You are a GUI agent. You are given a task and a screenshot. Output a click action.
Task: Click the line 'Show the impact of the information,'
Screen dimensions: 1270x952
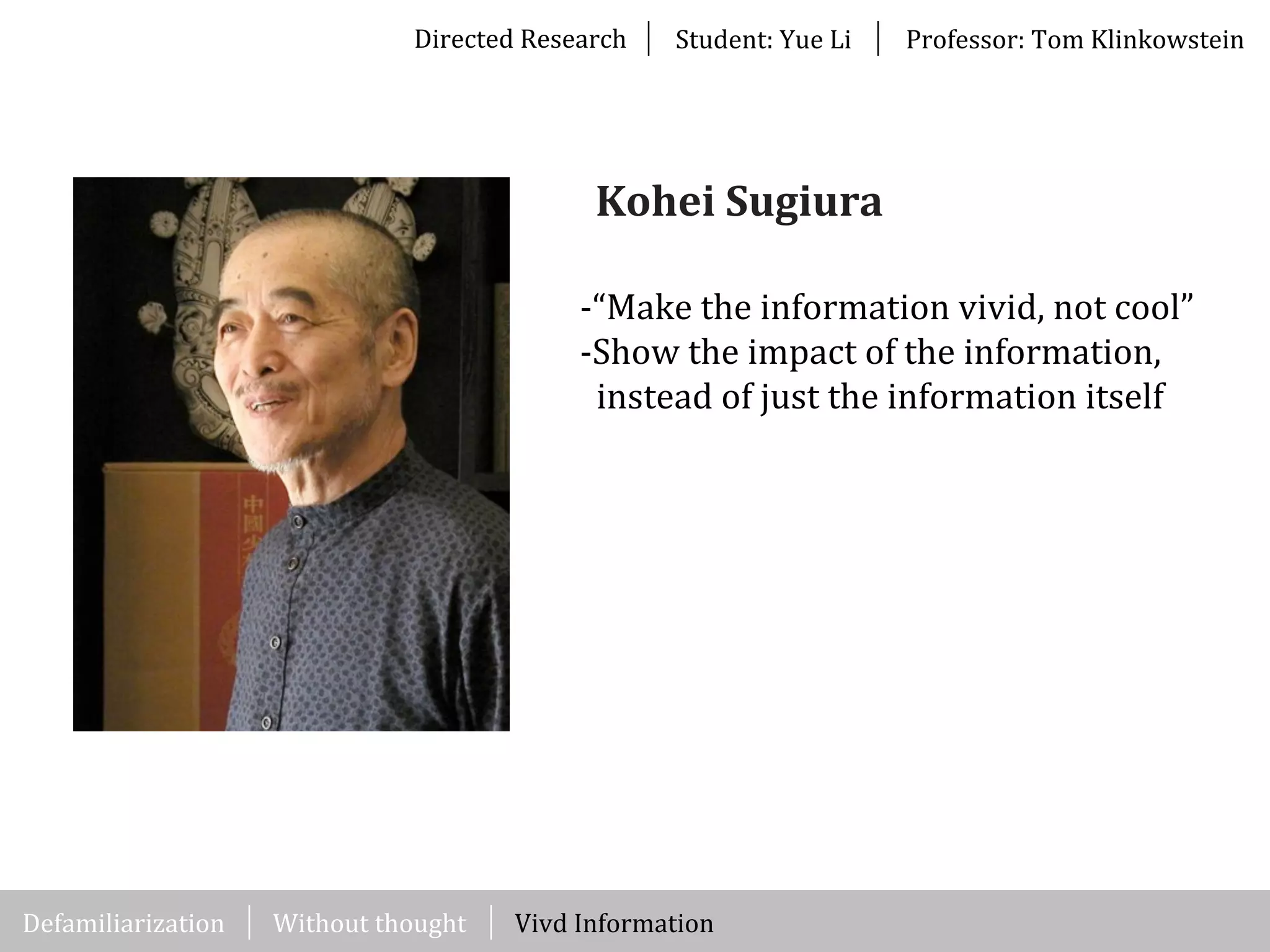point(871,352)
